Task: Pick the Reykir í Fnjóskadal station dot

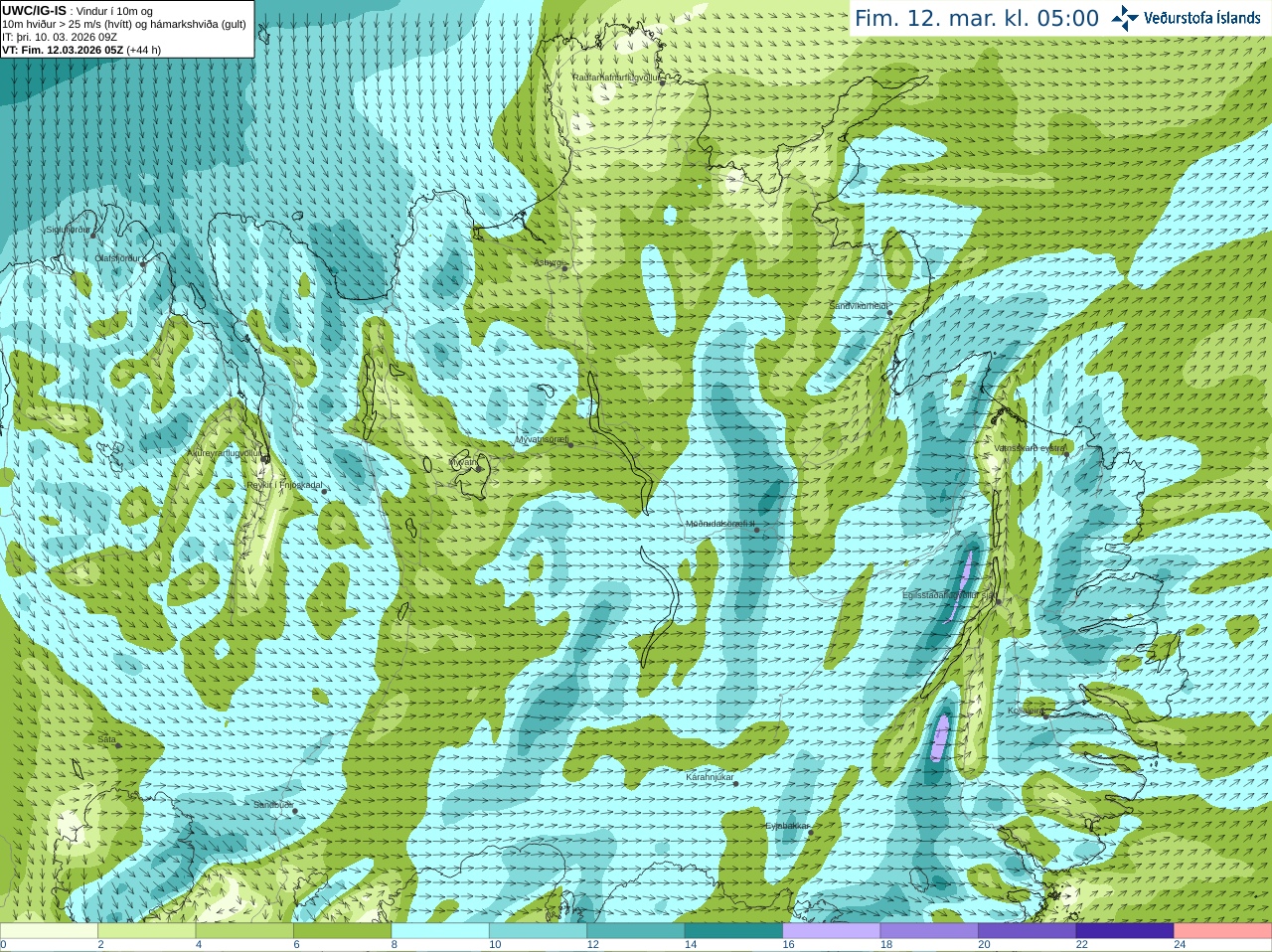Action: pyautogui.click(x=324, y=491)
